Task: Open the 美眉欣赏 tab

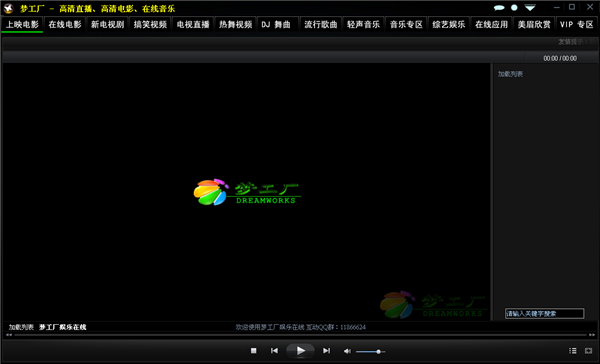Action: [x=534, y=24]
